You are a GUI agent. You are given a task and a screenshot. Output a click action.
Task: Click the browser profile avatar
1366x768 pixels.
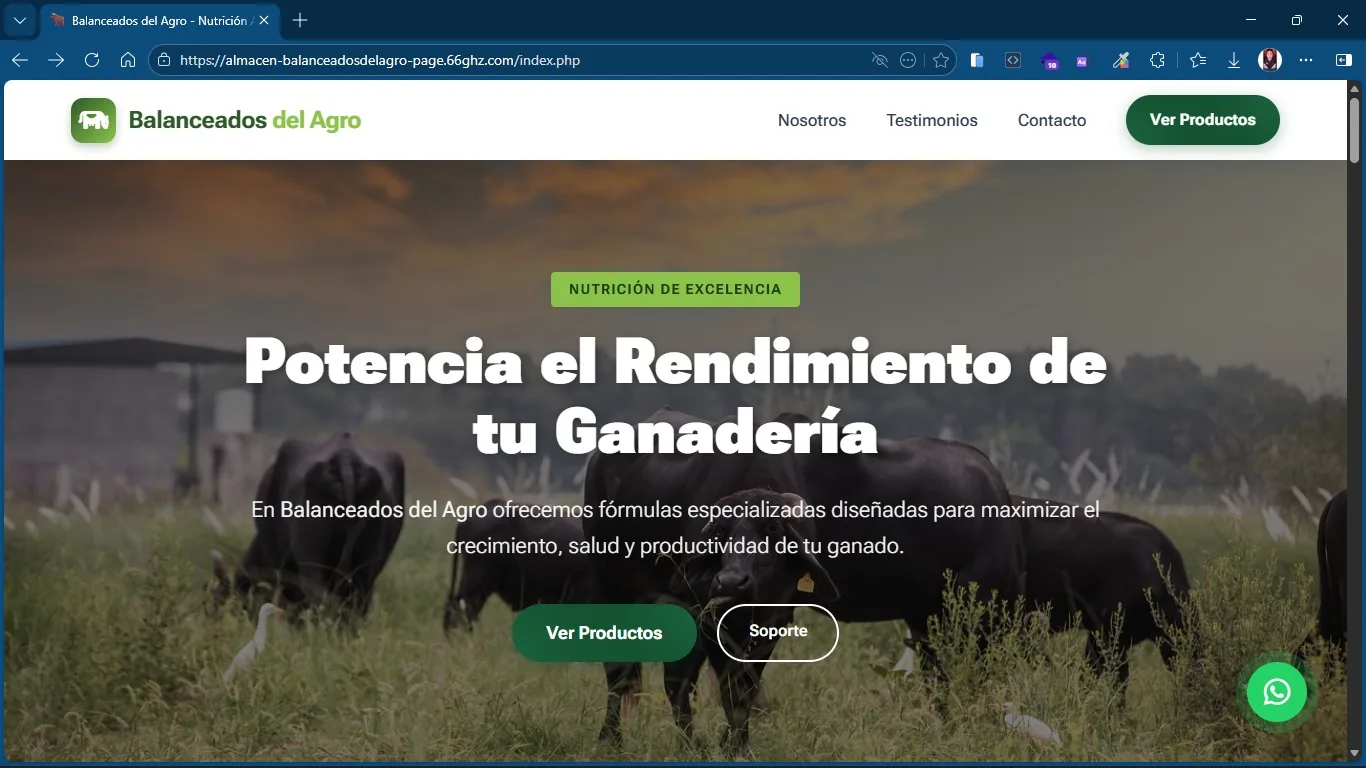pyautogui.click(x=1269, y=60)
